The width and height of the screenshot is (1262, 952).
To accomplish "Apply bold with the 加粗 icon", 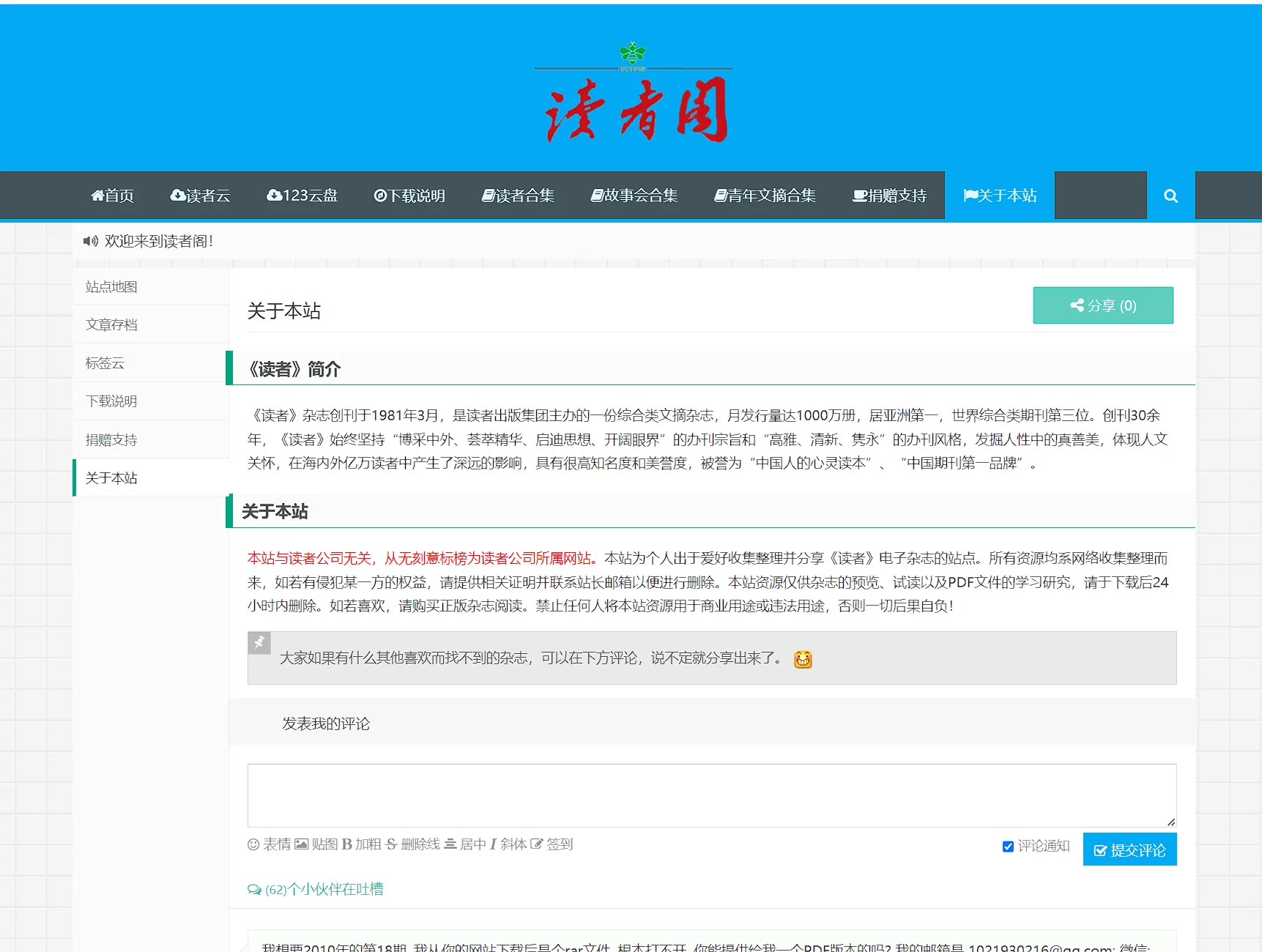I will tap(347, 844).
